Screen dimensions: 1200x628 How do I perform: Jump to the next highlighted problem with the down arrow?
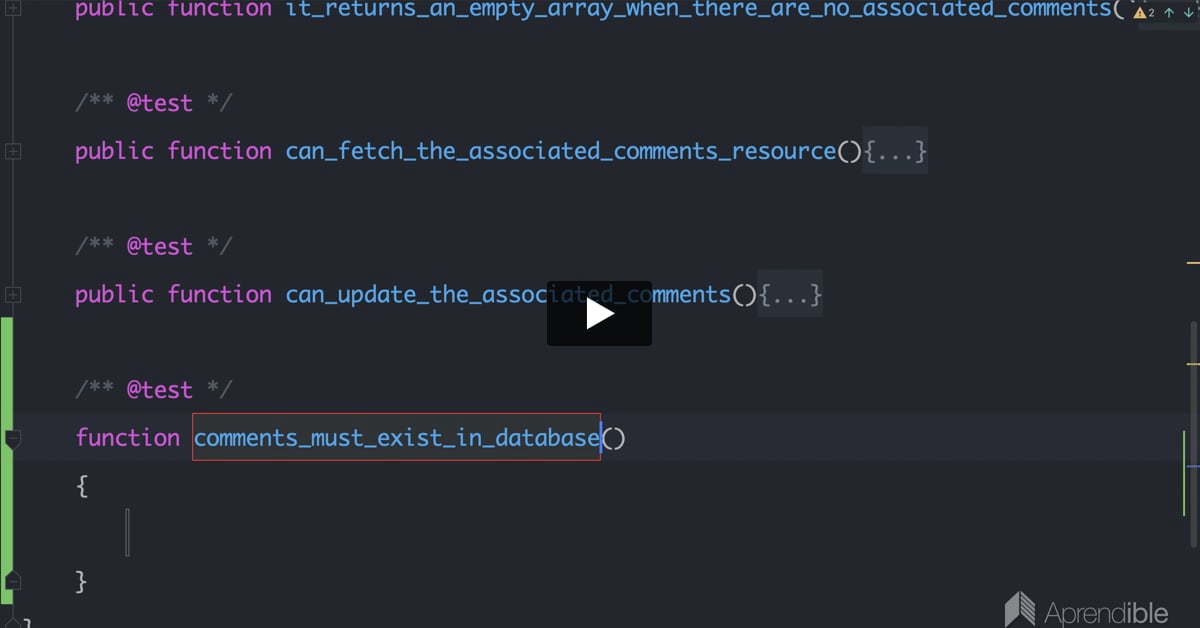click(1188, 13)
